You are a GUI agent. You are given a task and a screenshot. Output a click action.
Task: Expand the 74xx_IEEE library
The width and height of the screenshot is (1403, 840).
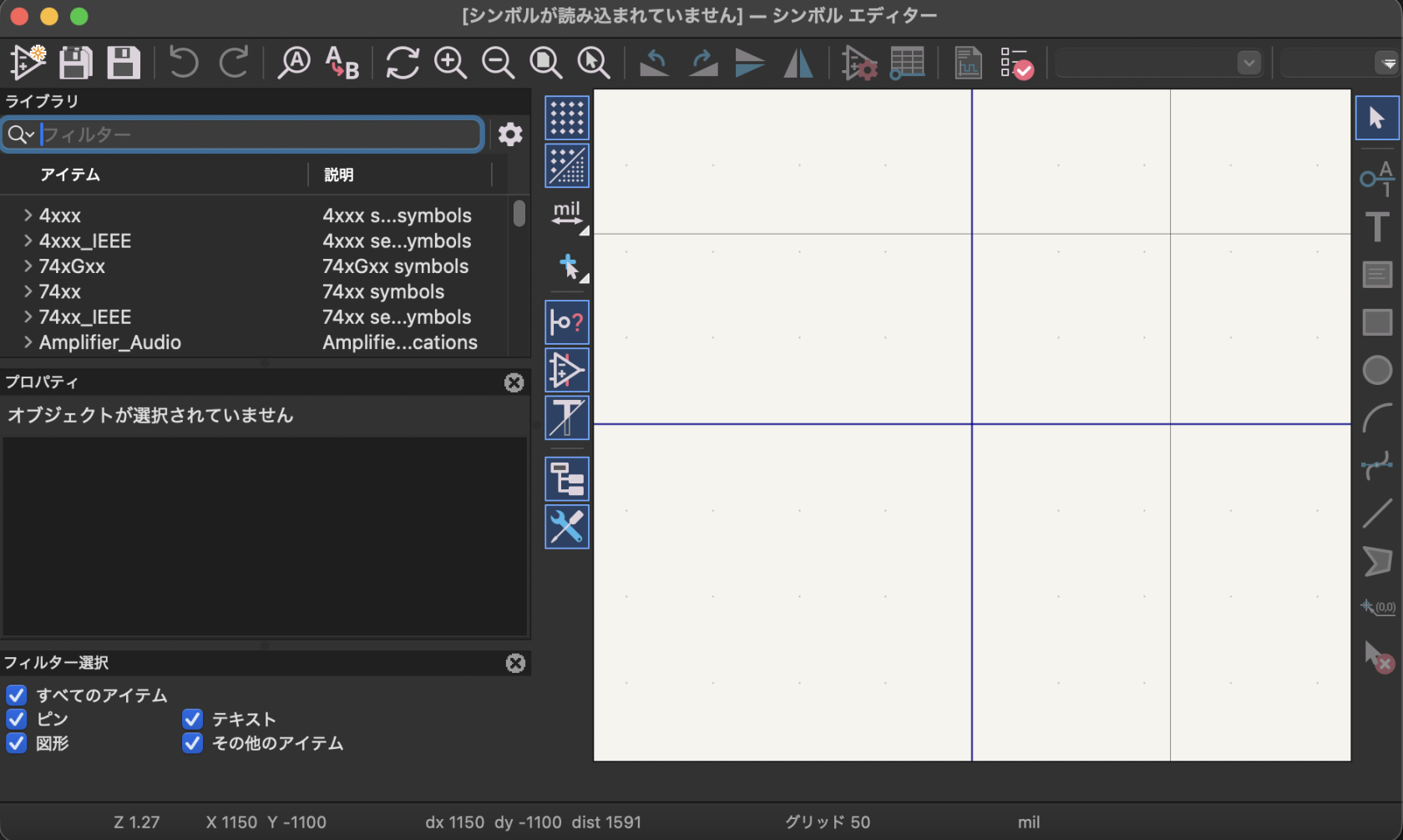click(x=28, y=316)
